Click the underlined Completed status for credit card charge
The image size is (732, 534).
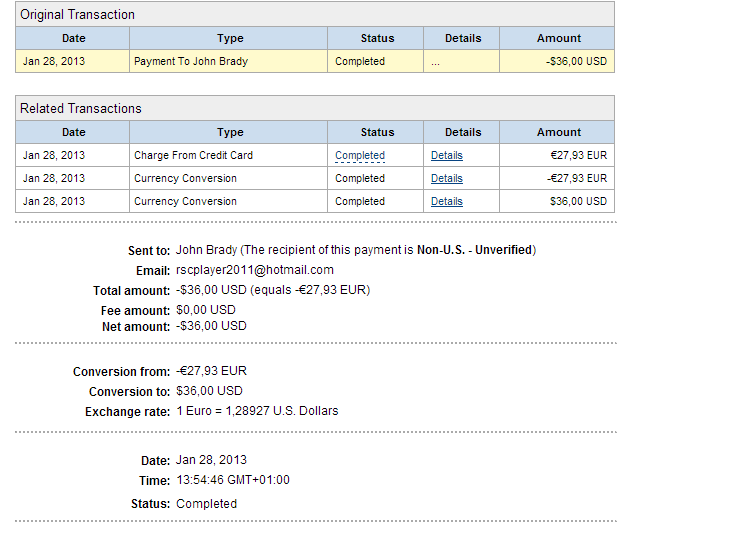tap(360, 156)
